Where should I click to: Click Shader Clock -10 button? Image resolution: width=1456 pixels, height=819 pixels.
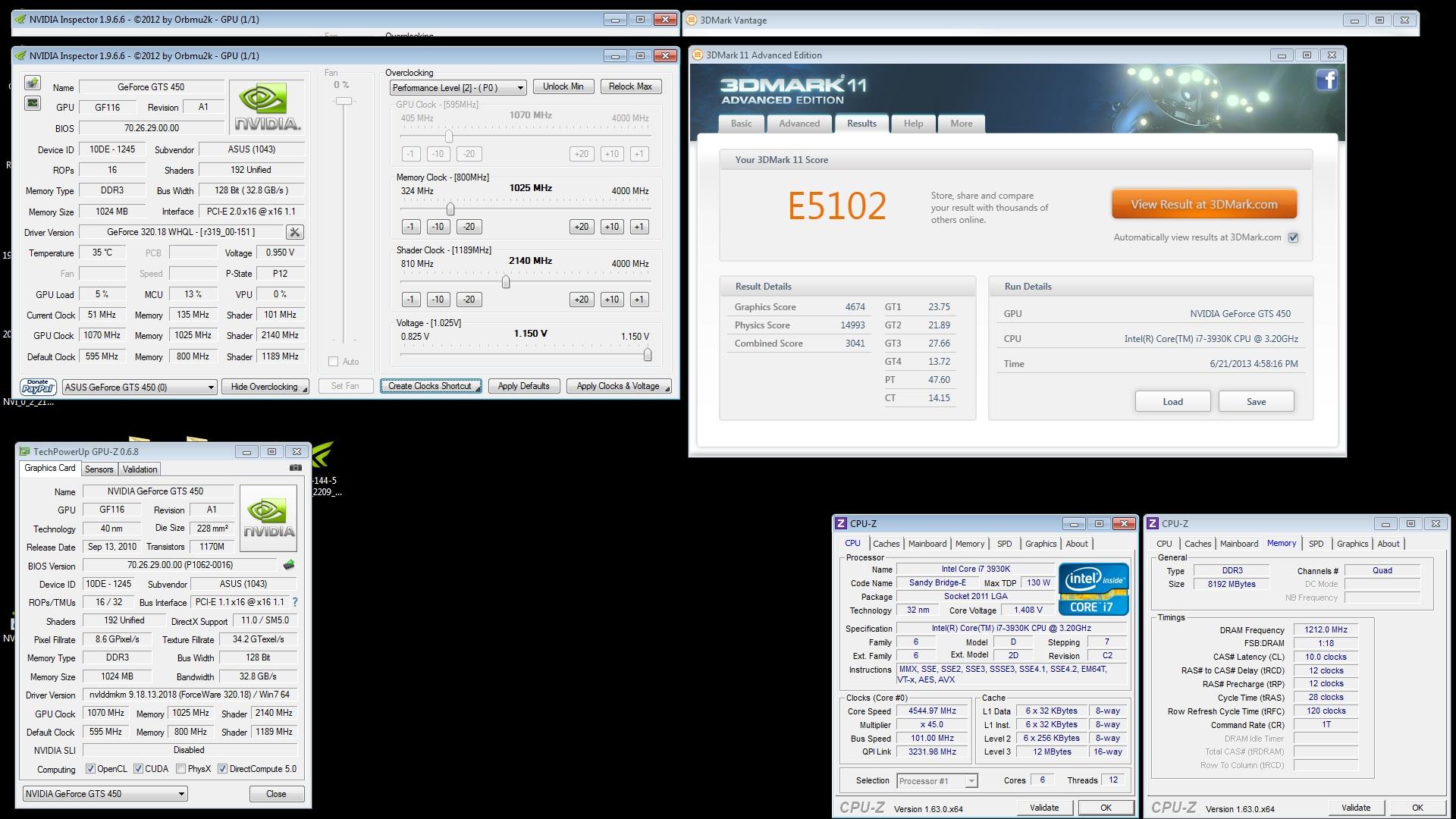(x=438, y=300)
